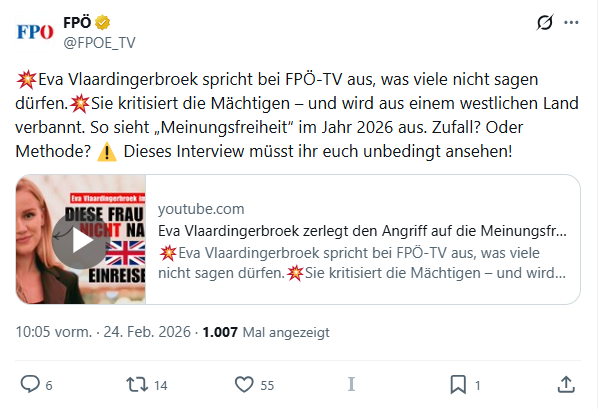
Task: Click the gold verified badge
Action: [x=102, y=23]
